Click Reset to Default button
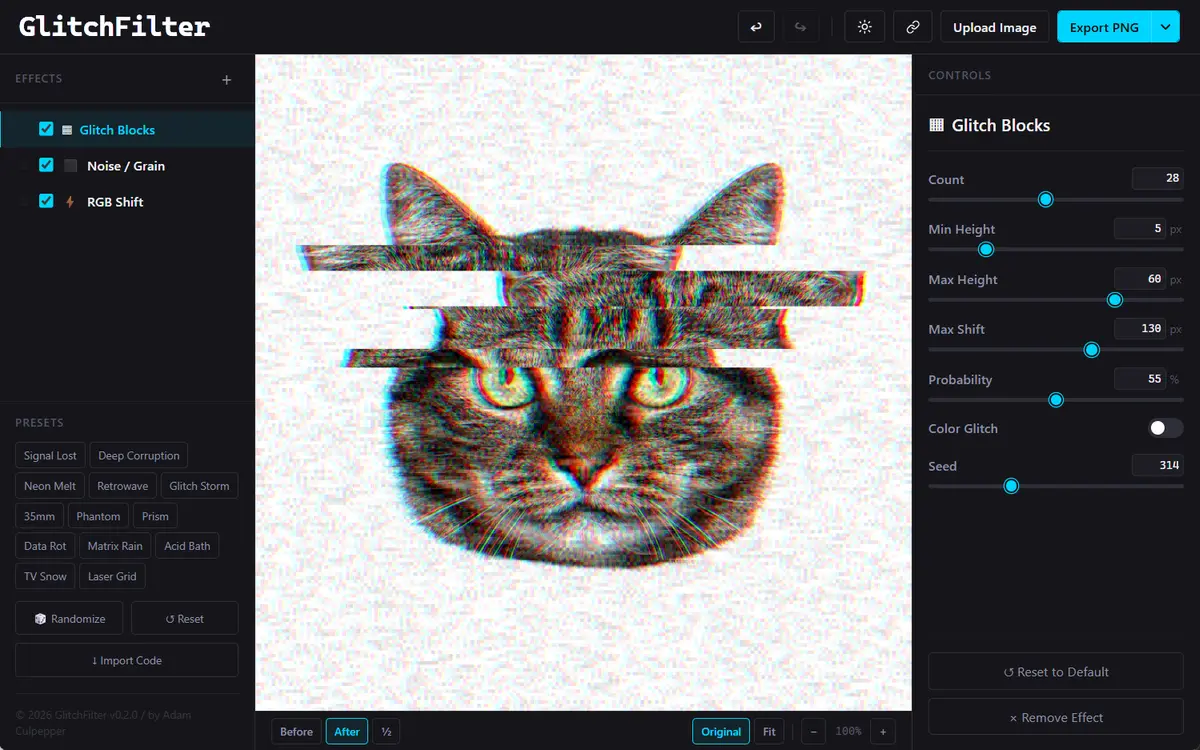 (1056, 672)
